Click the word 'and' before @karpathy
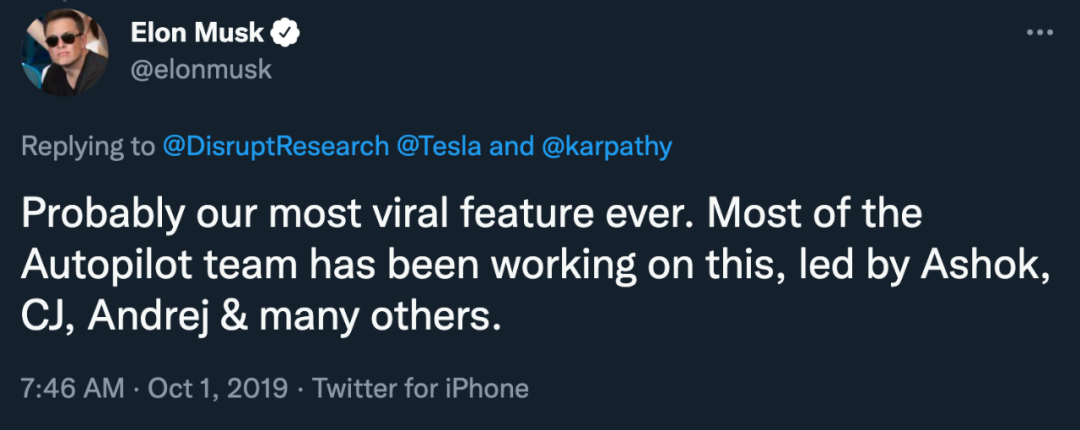 [511, 147]
